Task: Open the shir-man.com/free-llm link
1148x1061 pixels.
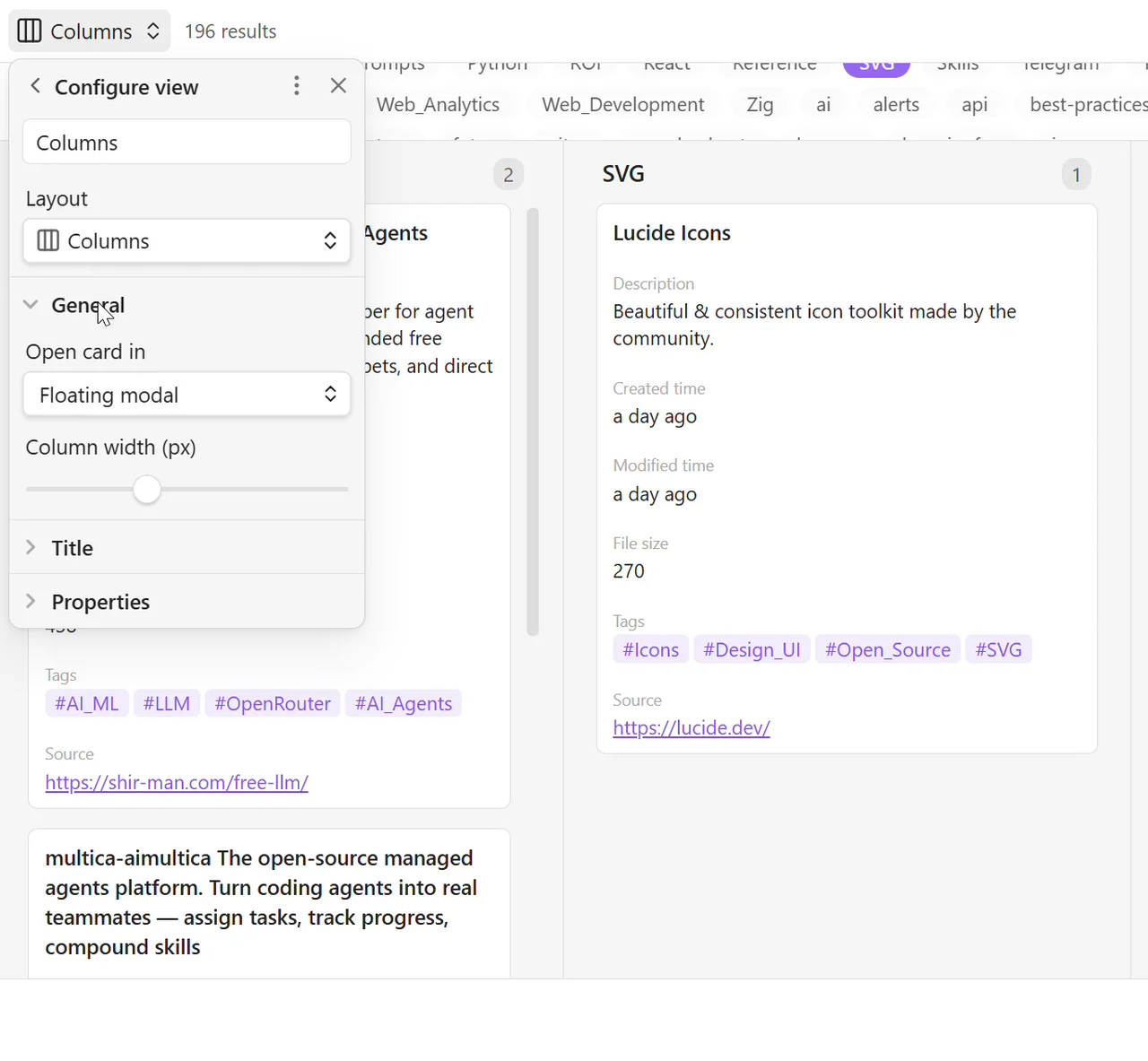Action: coord(177,782)
